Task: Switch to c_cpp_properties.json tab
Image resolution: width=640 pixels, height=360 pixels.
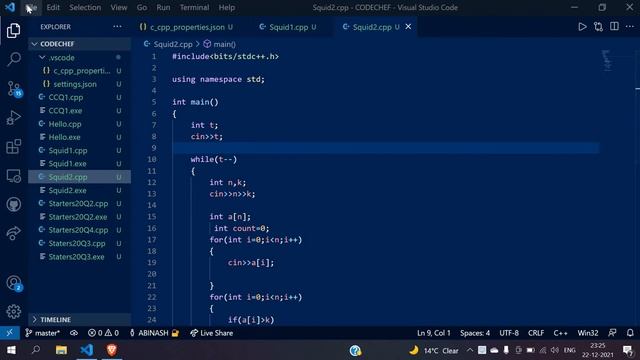Action: pyautogui.click(x=186, y=27)
